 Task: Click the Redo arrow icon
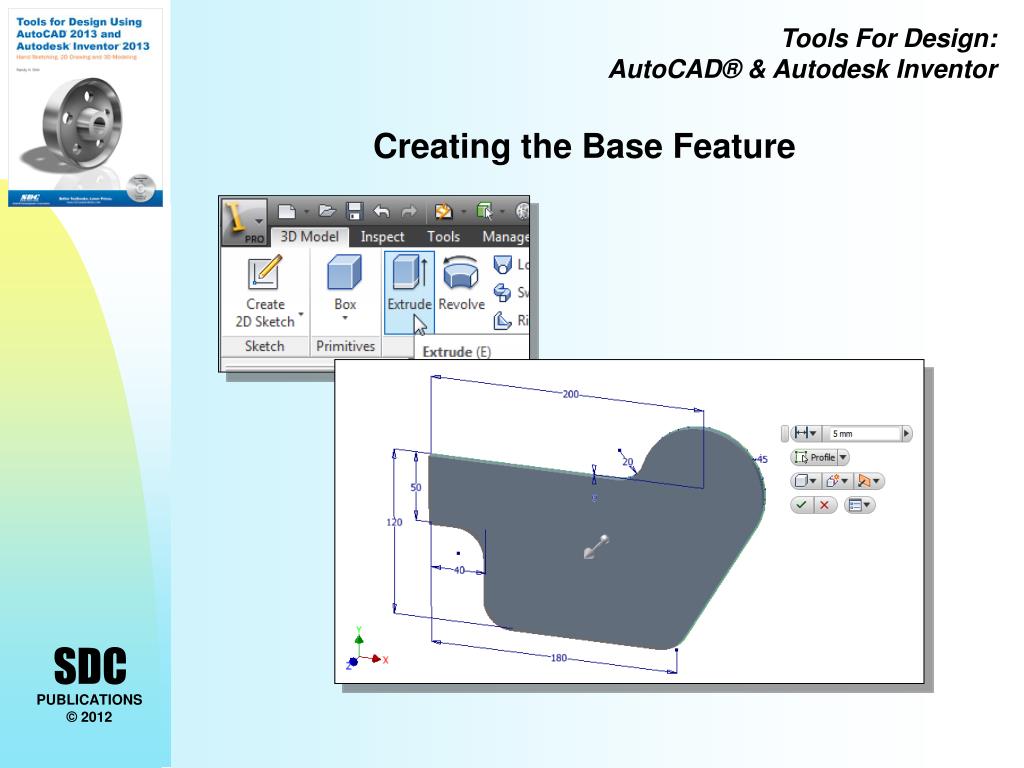[x=409, y=211]
